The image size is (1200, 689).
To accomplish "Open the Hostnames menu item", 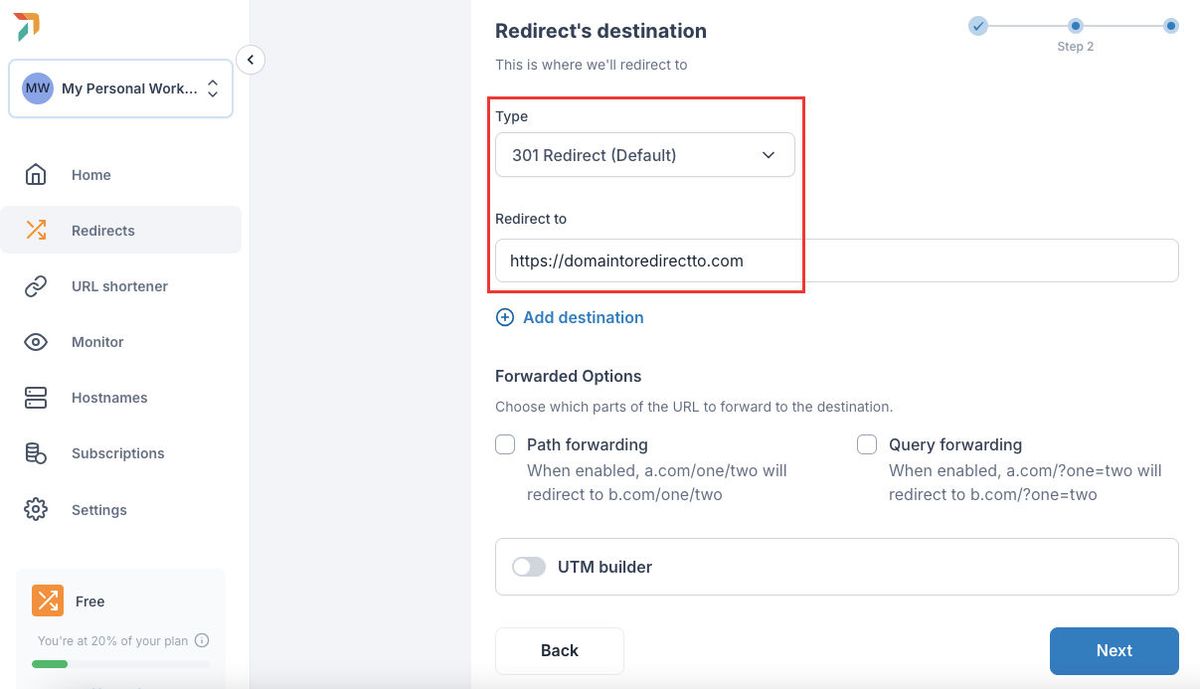I will point(109,398).
